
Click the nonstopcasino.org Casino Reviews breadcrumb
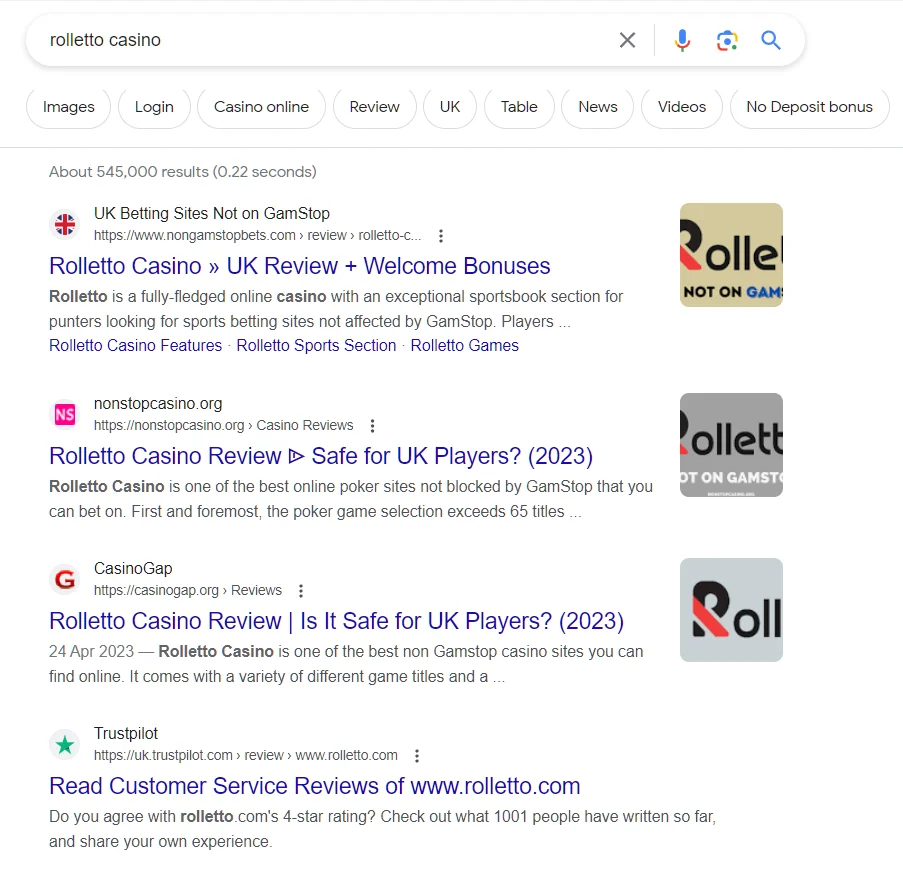click(223, 425)
